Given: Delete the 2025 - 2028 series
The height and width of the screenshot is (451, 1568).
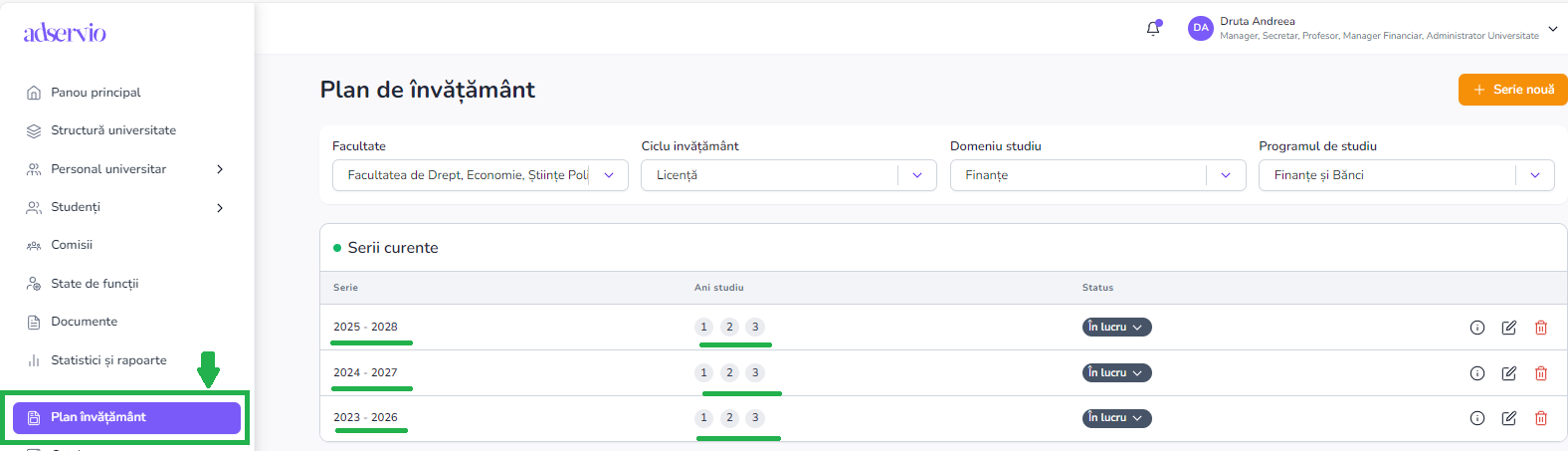Looking at the screenshot, I should pos(1541,328).
